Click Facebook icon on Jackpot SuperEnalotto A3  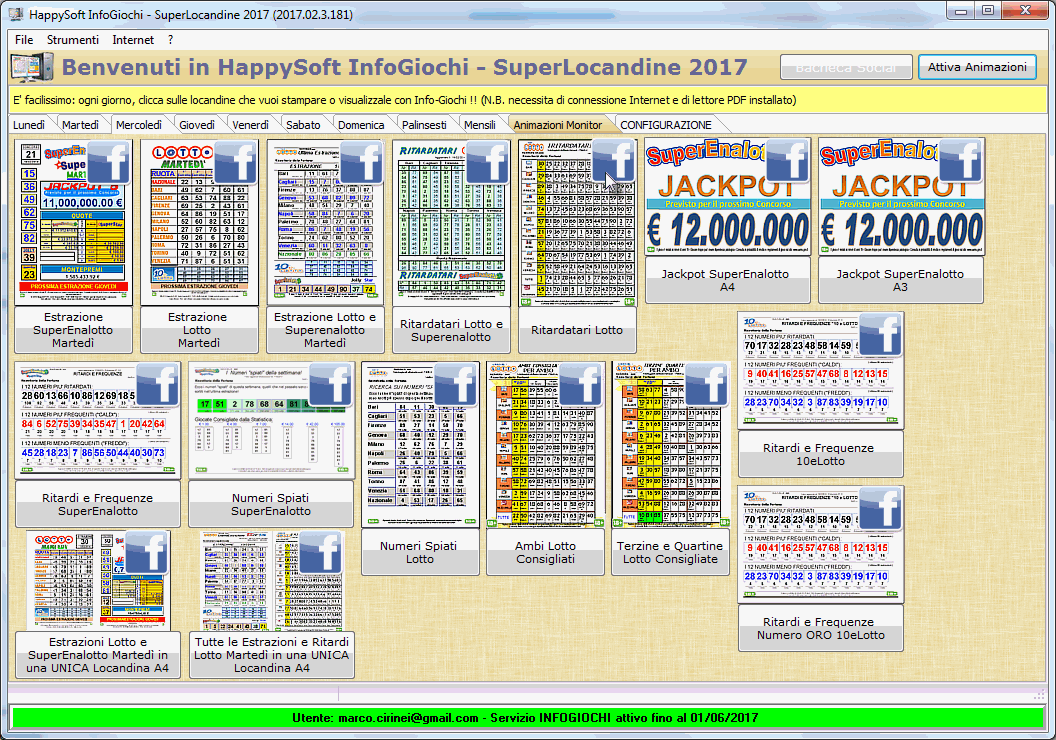tap(960, 161)
